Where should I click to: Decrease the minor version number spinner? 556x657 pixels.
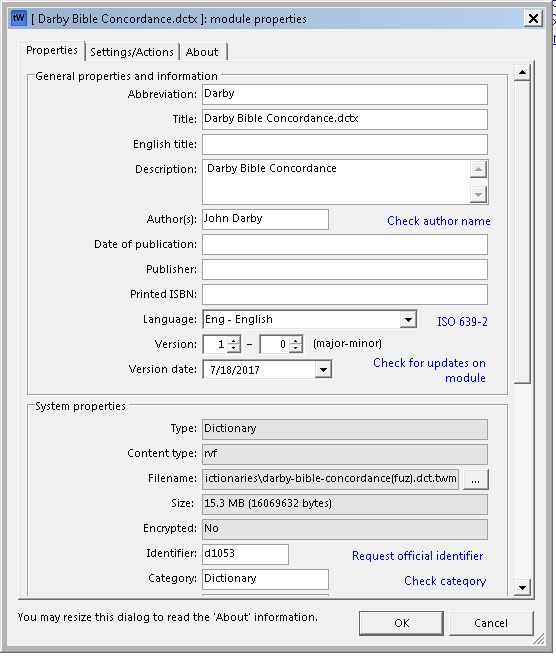point(296,349)
